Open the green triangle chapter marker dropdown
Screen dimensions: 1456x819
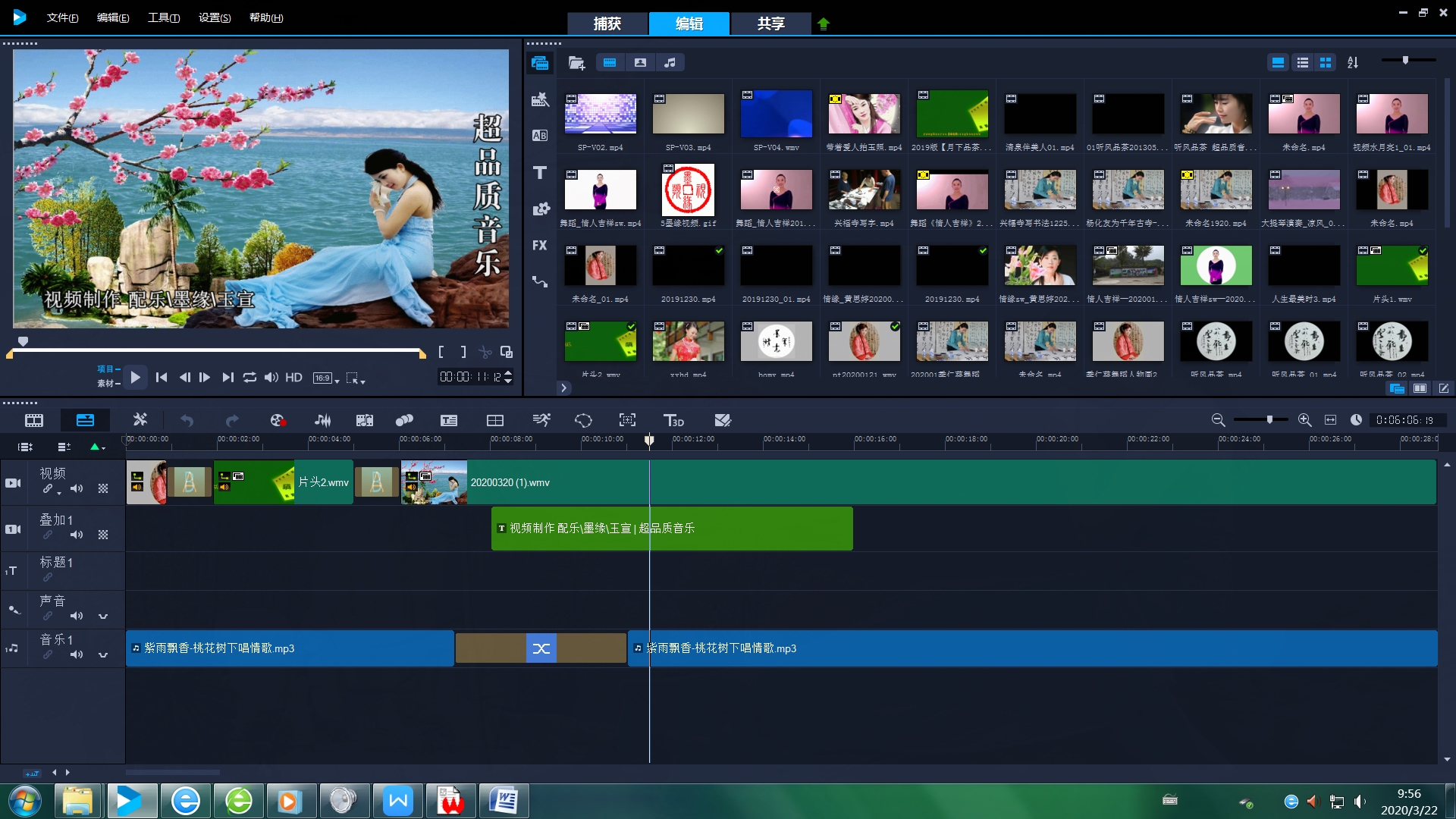click(98, 447)
